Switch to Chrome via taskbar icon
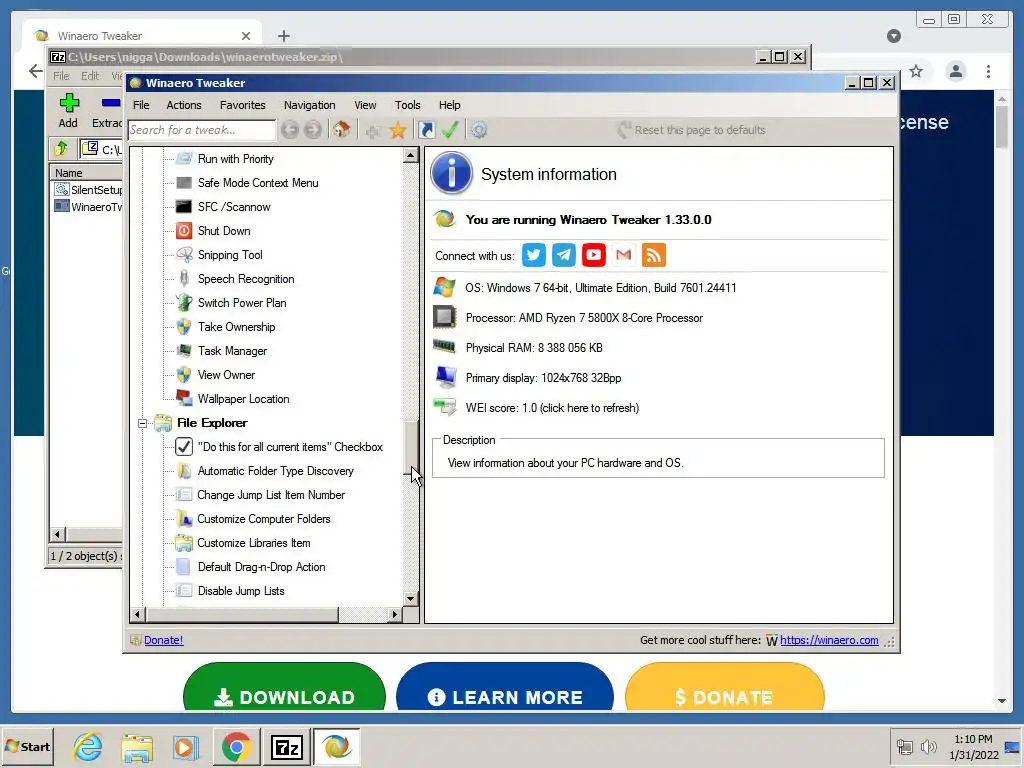This screenshot has width=1024, height=768. [x=236, y=746]
